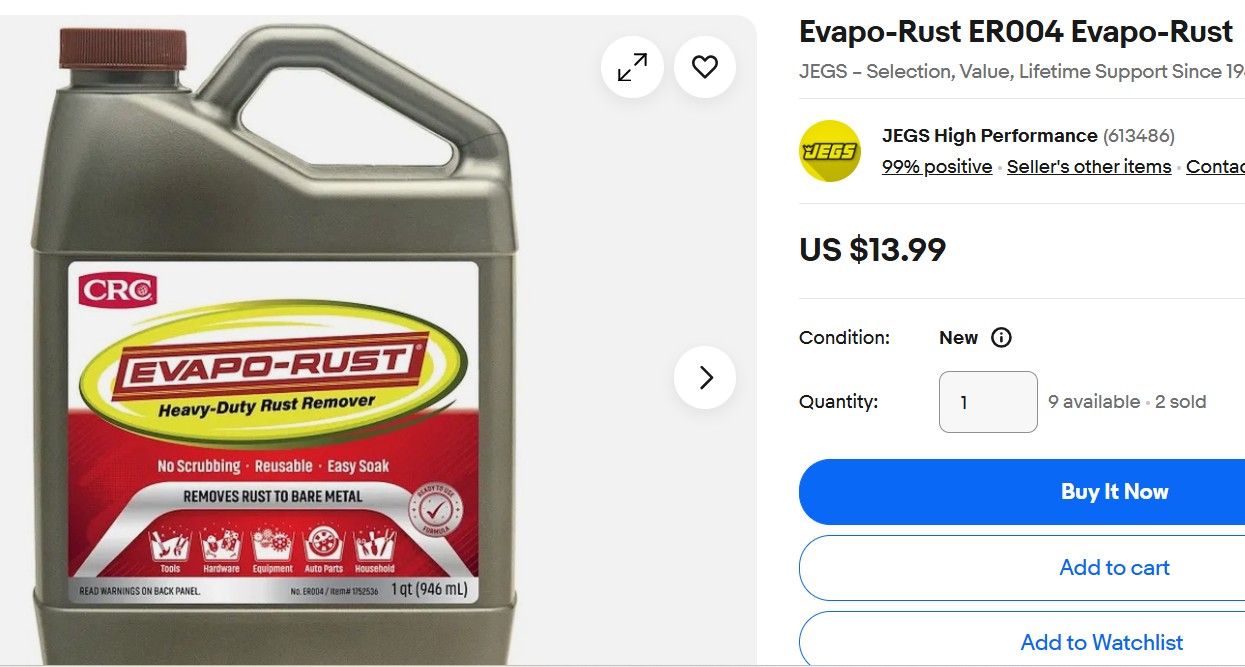The width and height of the screenshot is (1245, 667).
Task: Click the red bottle cap in image
Action: click(x=123, y=48)
